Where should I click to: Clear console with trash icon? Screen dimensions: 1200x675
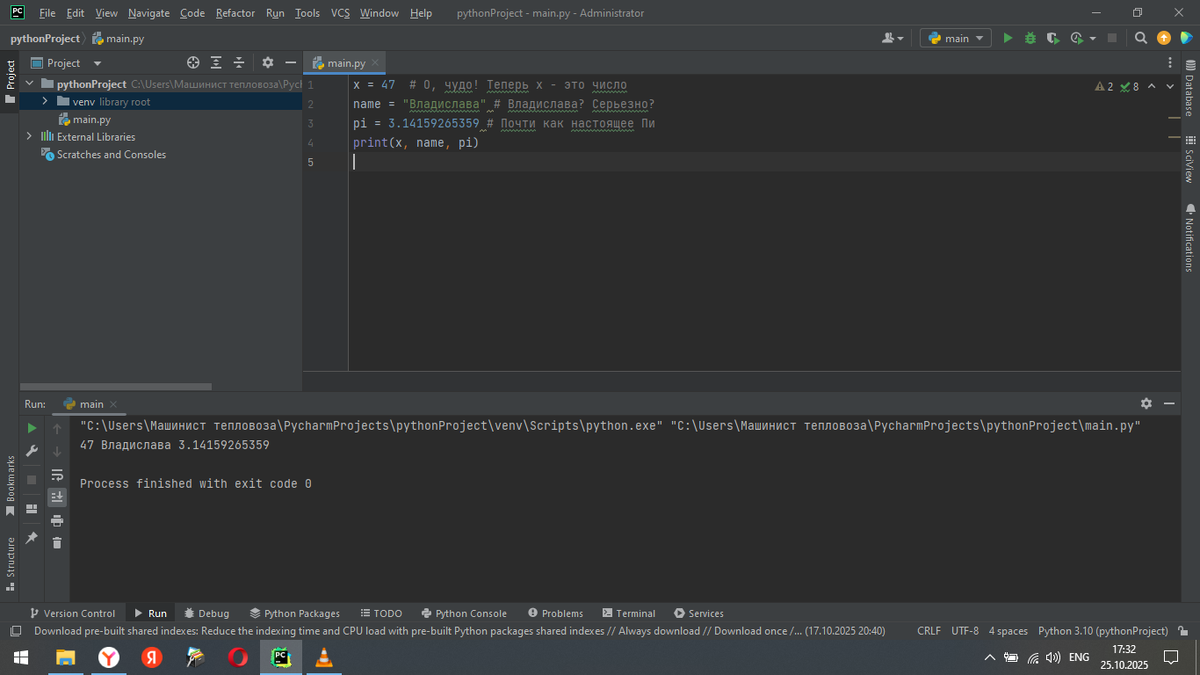click(57, 543)
